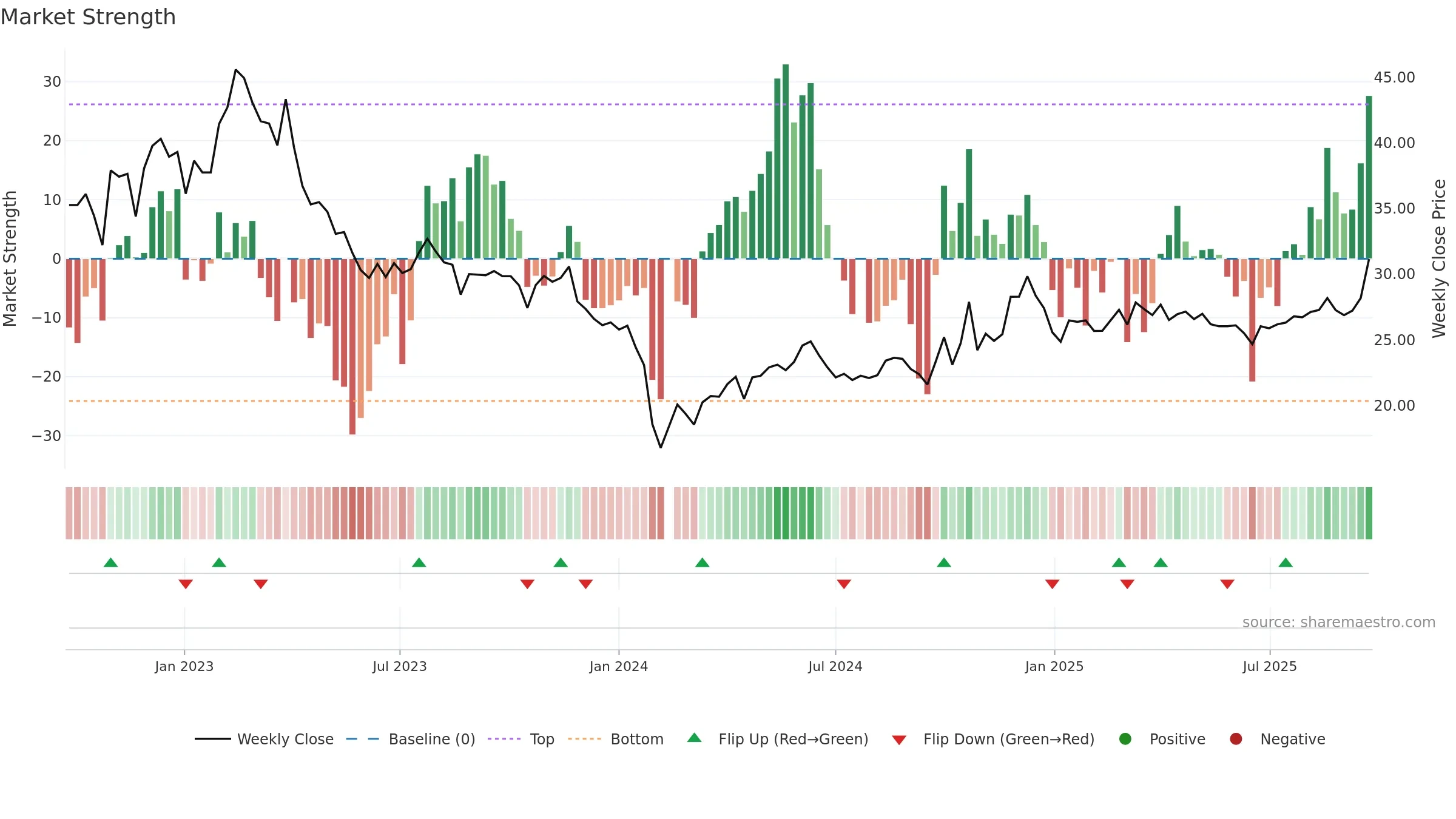The width and height of the screenshot is (1456, 819).
Task: Click the brightest green cell in heat strip
Action: click(786, 513)
